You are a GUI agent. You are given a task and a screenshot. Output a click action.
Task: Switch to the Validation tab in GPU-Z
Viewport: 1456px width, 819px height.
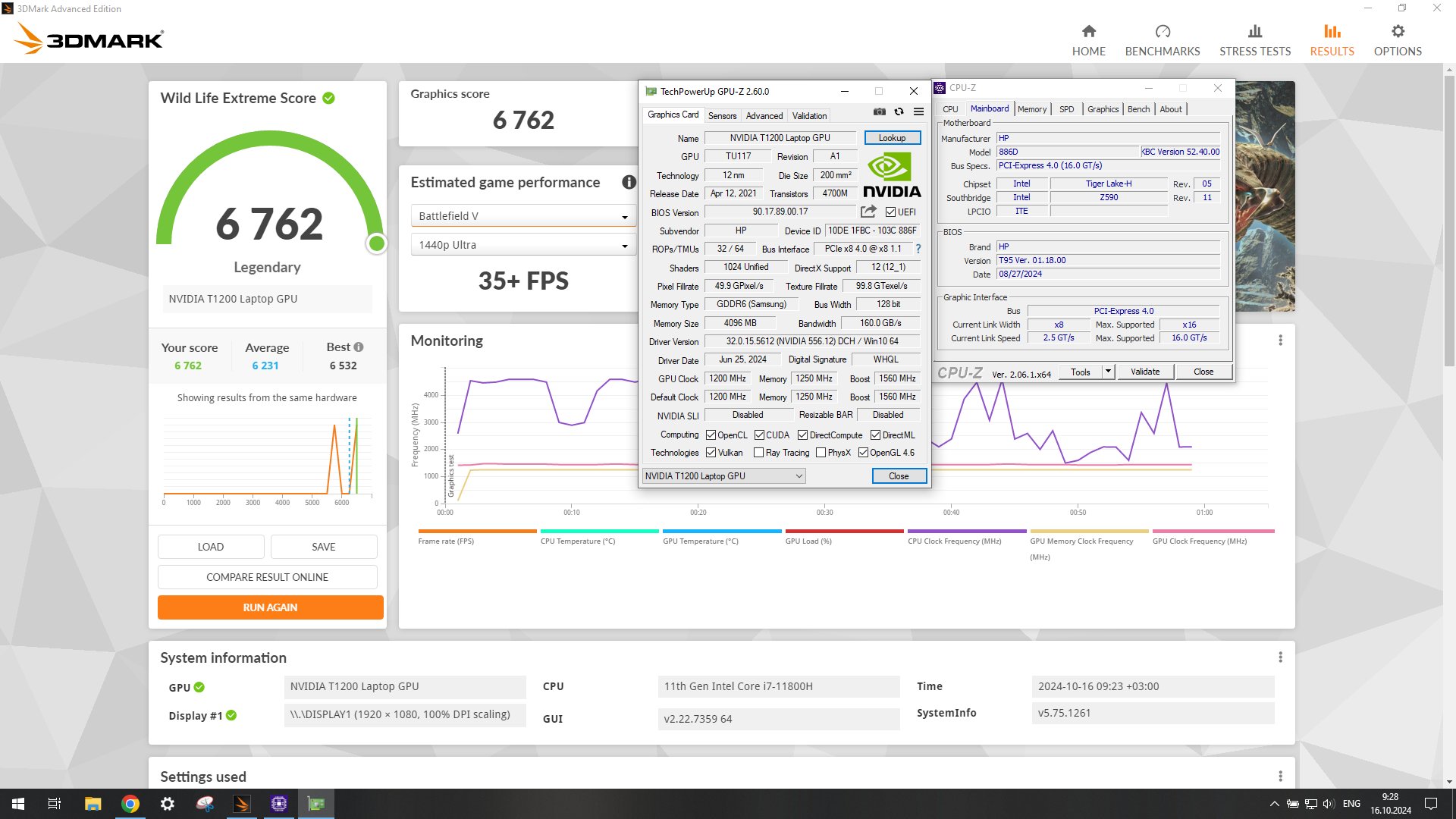pos(809,116)
